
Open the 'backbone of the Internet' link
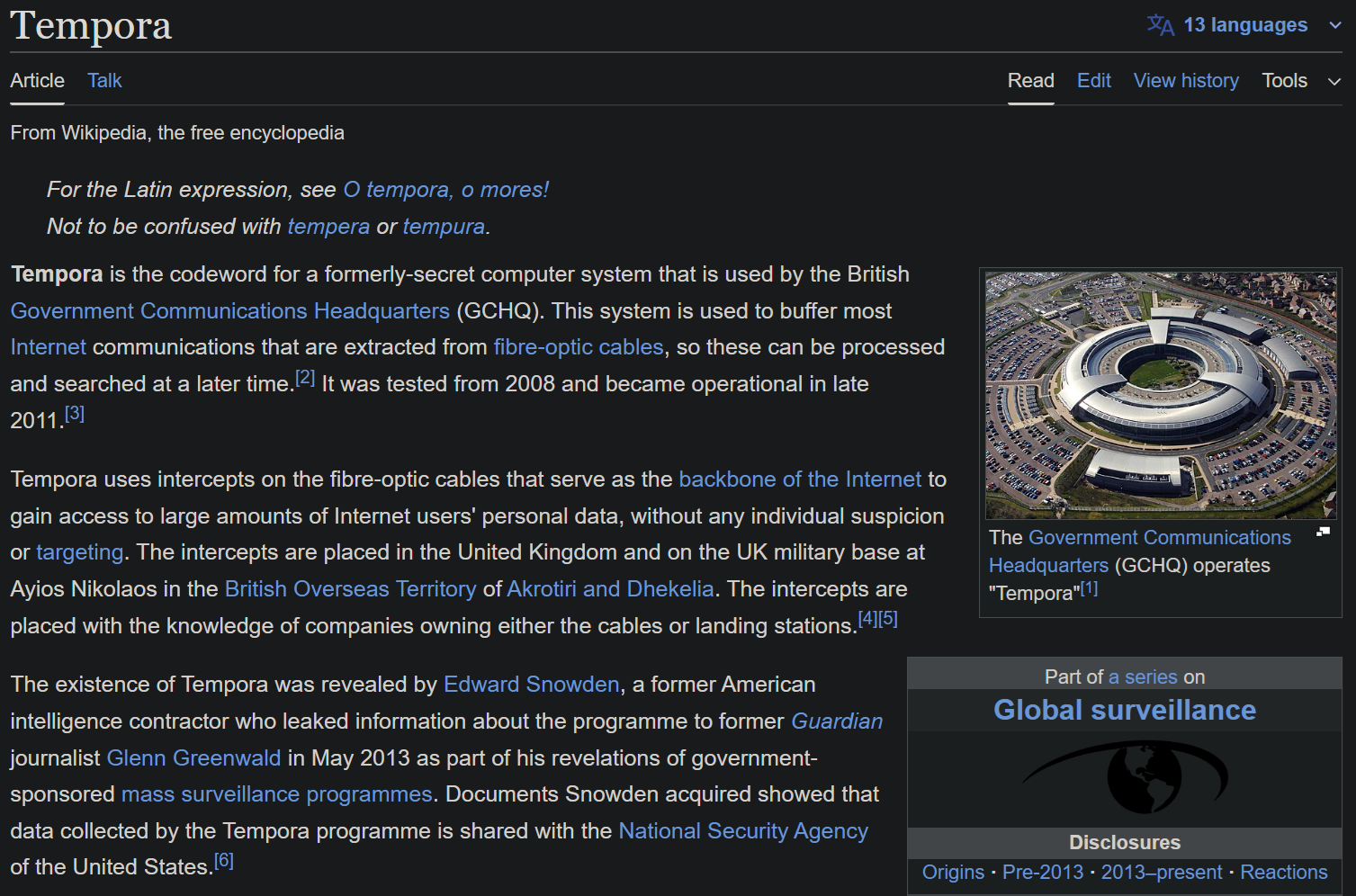click(x=800, y=479)
